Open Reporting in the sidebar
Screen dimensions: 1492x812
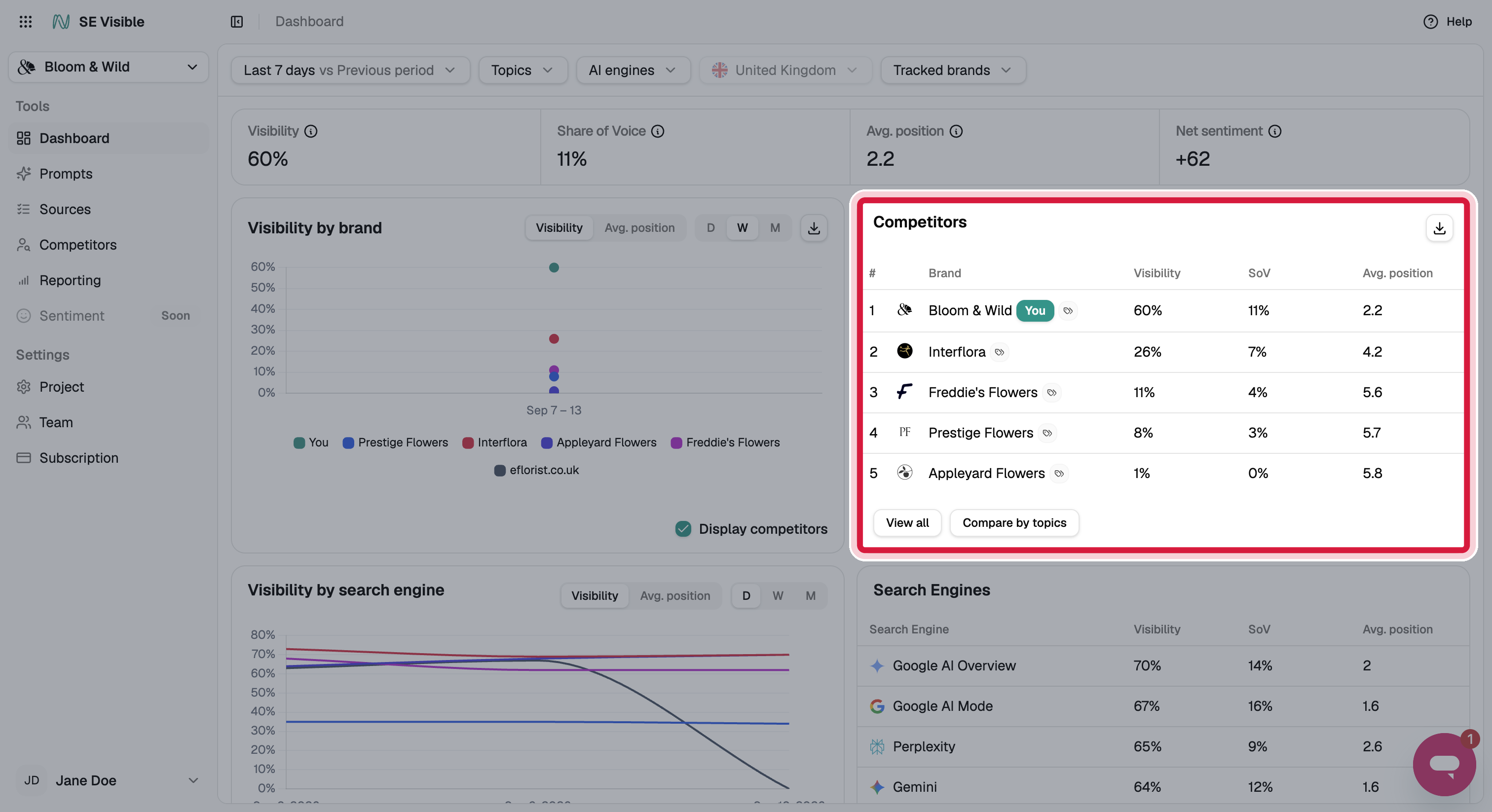pyautogui.click(x=109, y=280)
